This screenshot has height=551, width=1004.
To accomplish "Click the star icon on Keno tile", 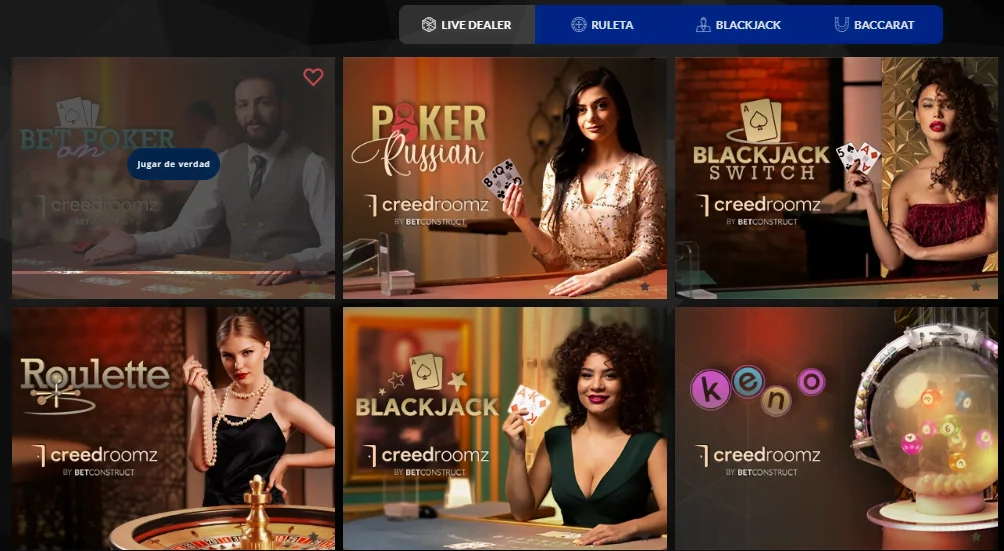I will click(x=976, y=536).
